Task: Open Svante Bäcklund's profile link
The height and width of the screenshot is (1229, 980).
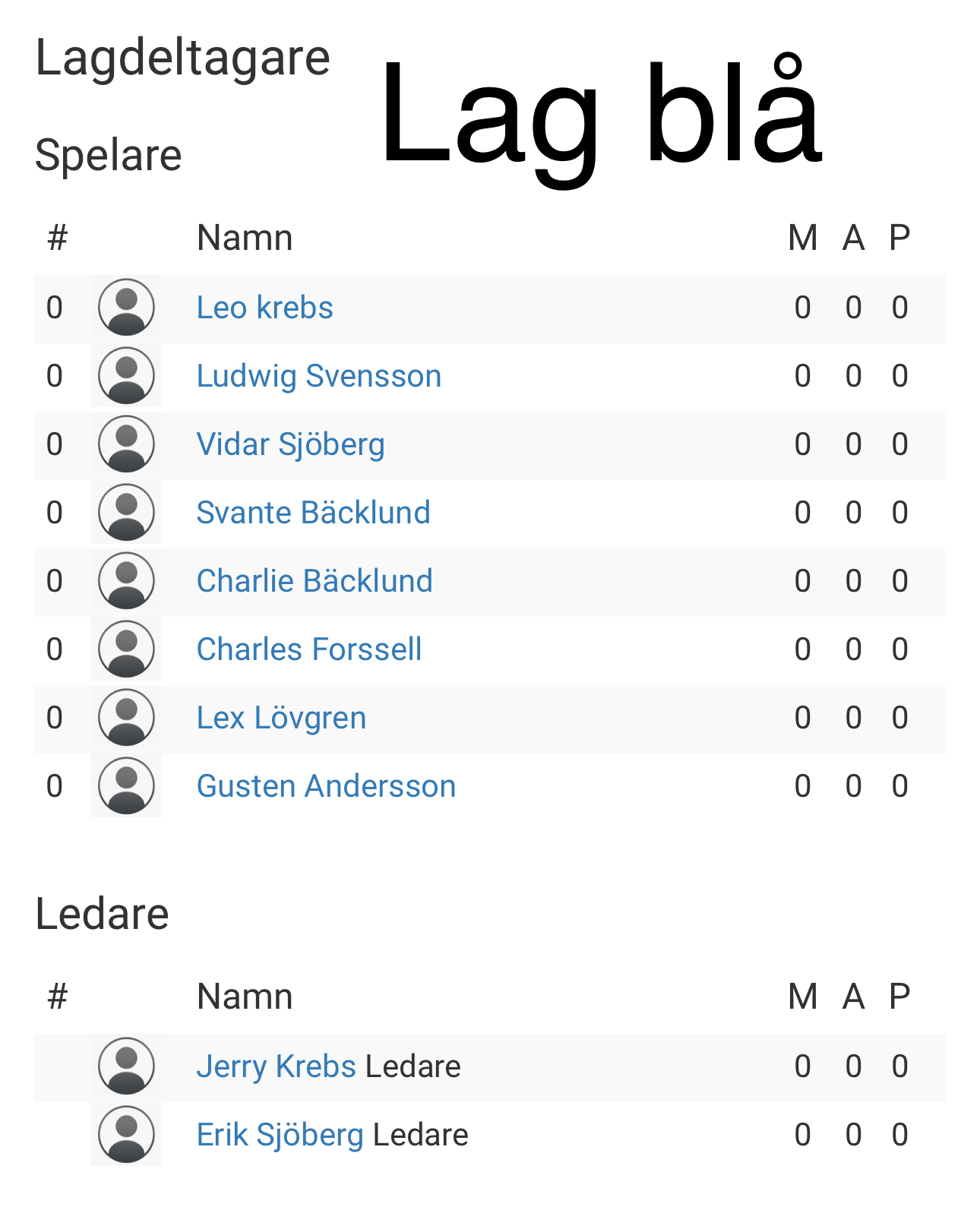Action: (x=313, y=513)
